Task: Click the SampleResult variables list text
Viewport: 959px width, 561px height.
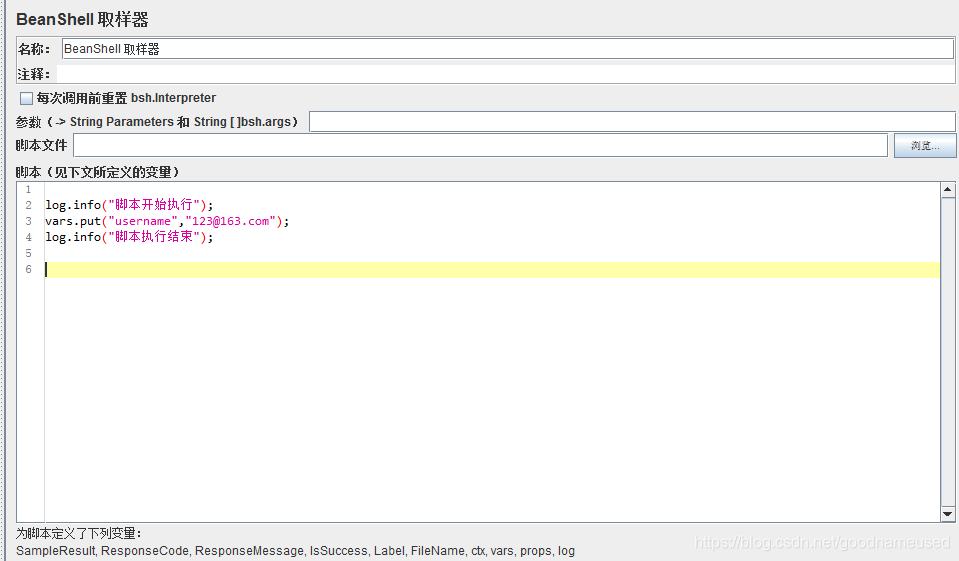Action: coord(295,551)
